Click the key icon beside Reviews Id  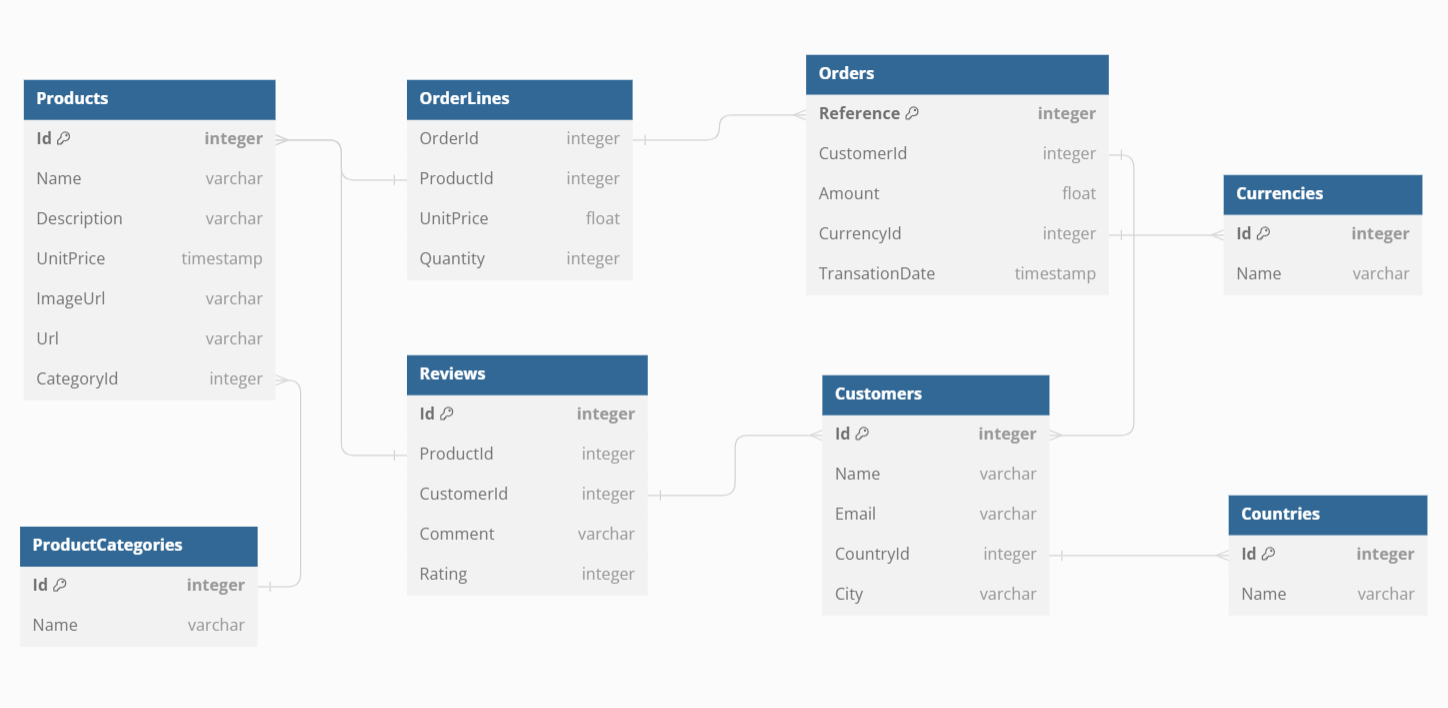[447, 414]
